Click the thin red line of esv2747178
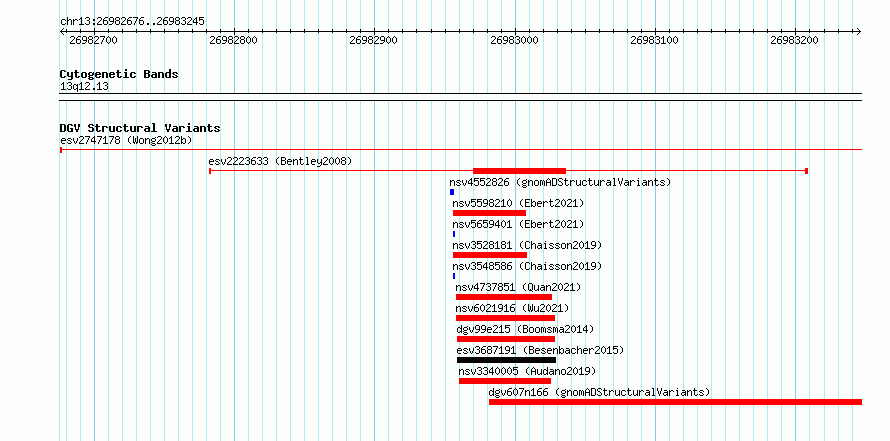890x441 pixels. coord(461,150)
